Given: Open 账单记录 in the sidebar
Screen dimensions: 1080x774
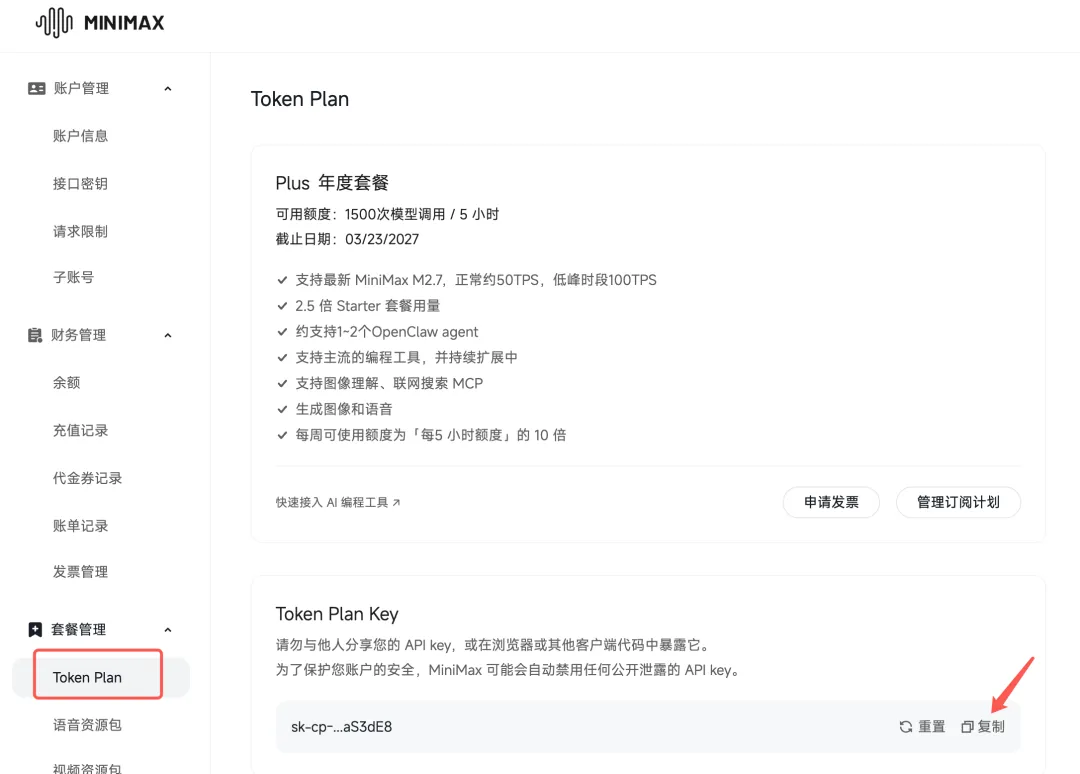Looking at the screenshot, I should tap(81, 526).
